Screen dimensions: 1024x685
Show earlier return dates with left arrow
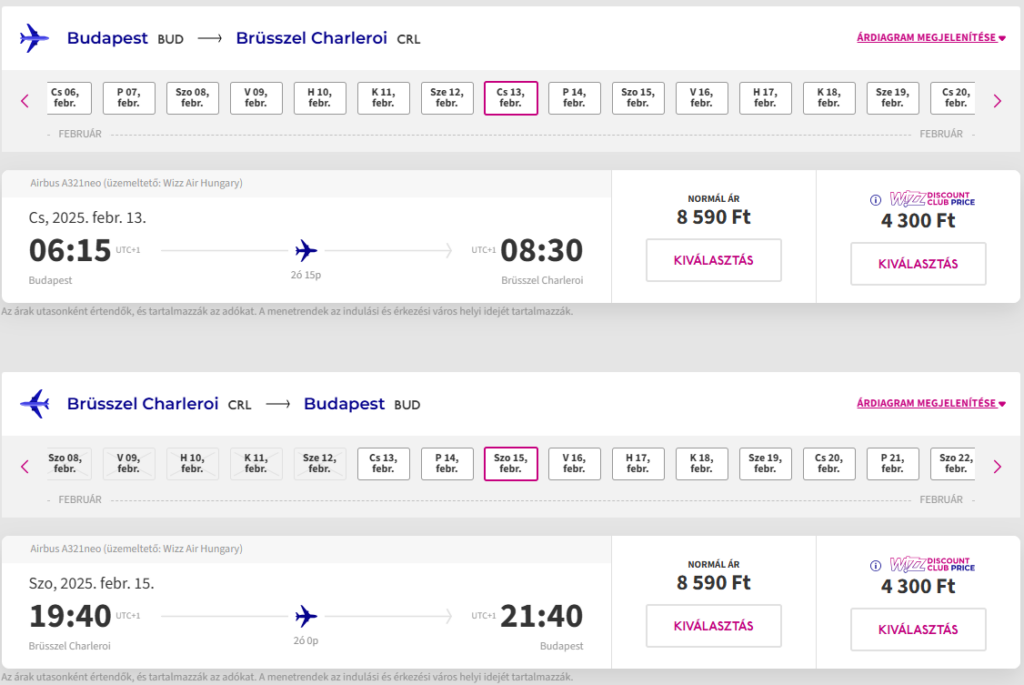click(x=25, y=467)
